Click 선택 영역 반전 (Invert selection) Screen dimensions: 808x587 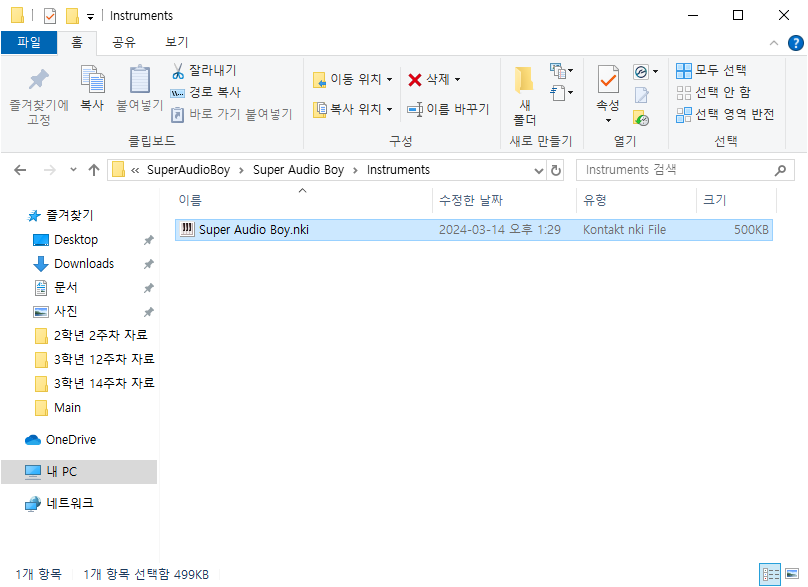click(725, 114)
